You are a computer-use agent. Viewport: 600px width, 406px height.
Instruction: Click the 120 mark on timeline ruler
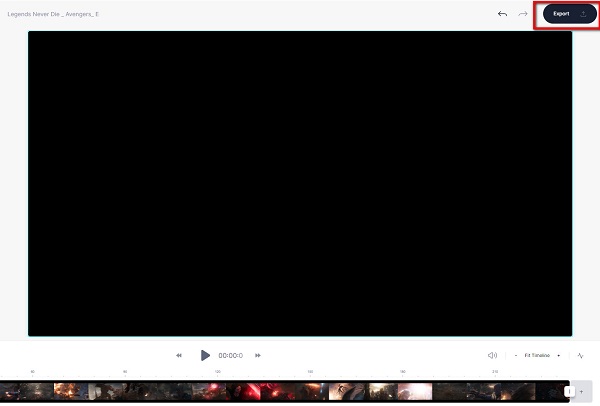[218, 372]
